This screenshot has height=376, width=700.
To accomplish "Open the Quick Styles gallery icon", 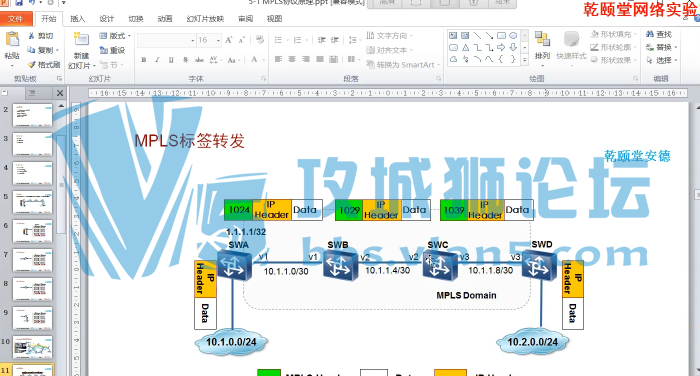I will (x=571, y=39).
